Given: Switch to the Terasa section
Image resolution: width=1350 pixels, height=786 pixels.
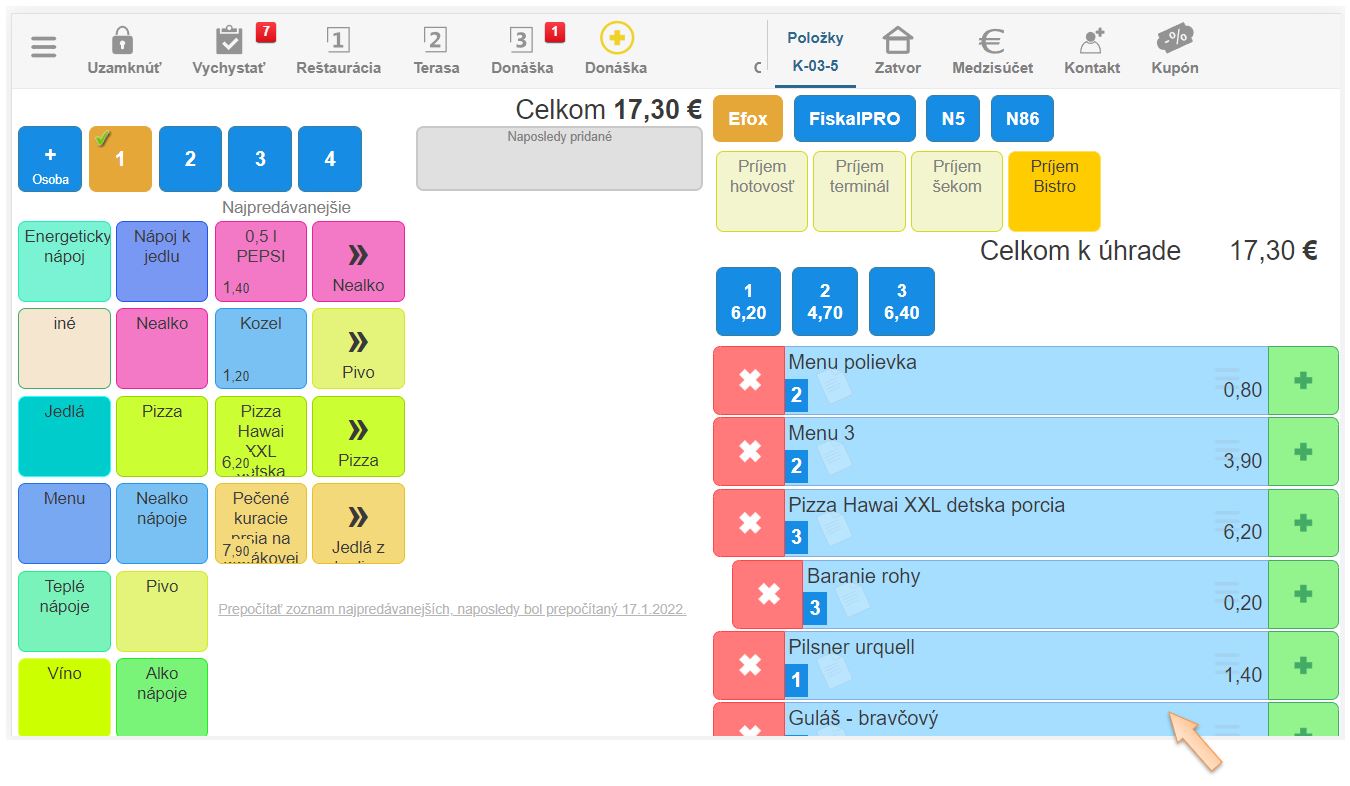Looking at the screenshot, I should 436,51.
